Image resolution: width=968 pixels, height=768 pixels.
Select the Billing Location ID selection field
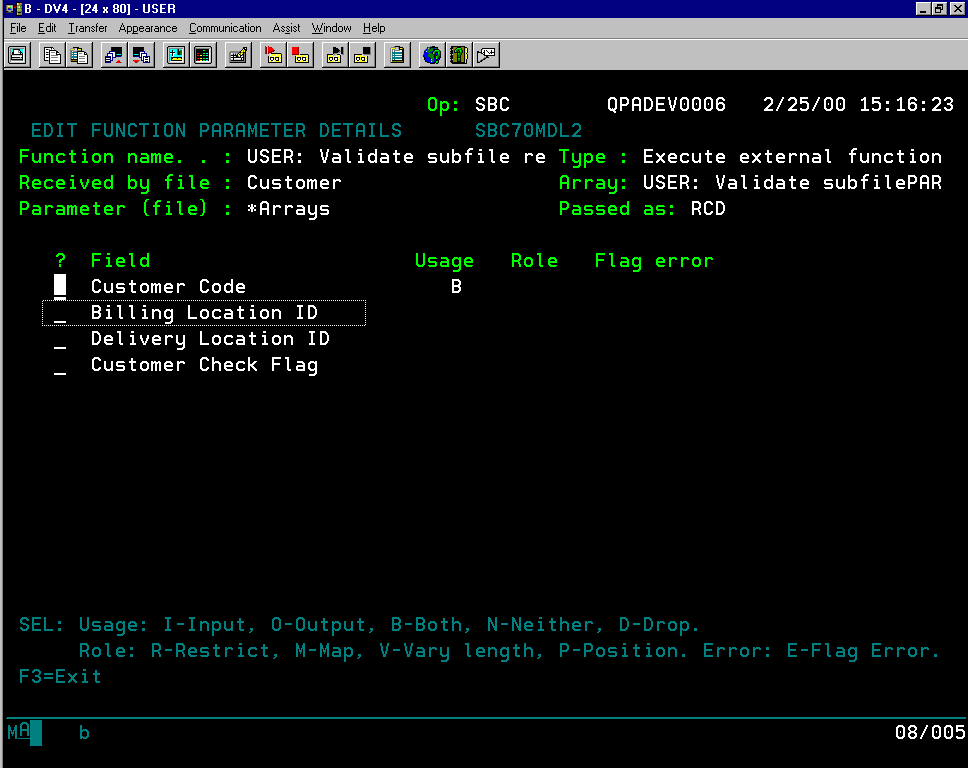click(x=60, y=313)
